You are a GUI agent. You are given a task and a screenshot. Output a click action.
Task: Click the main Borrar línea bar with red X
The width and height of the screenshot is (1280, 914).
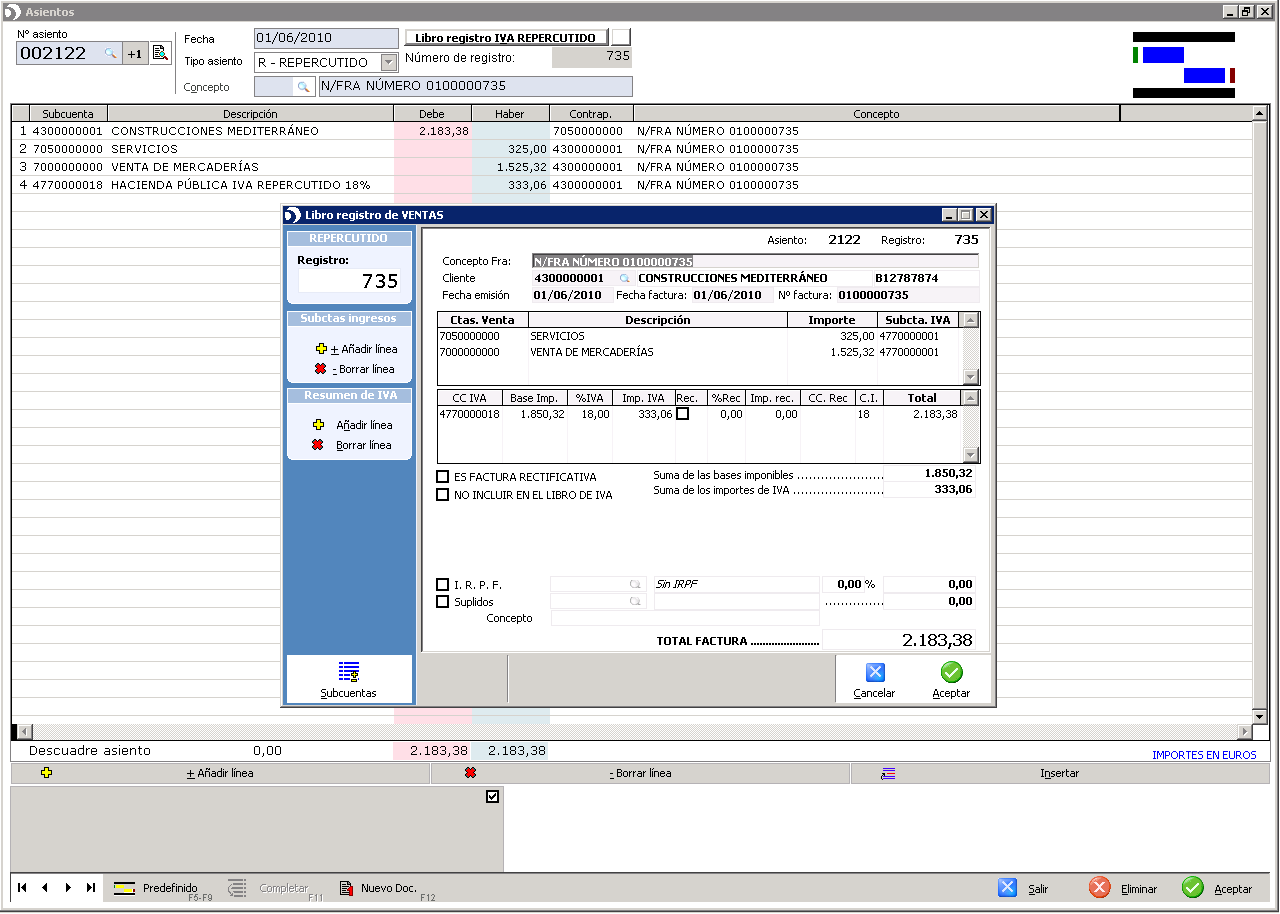pyautogui.click(x=640, y=773)
